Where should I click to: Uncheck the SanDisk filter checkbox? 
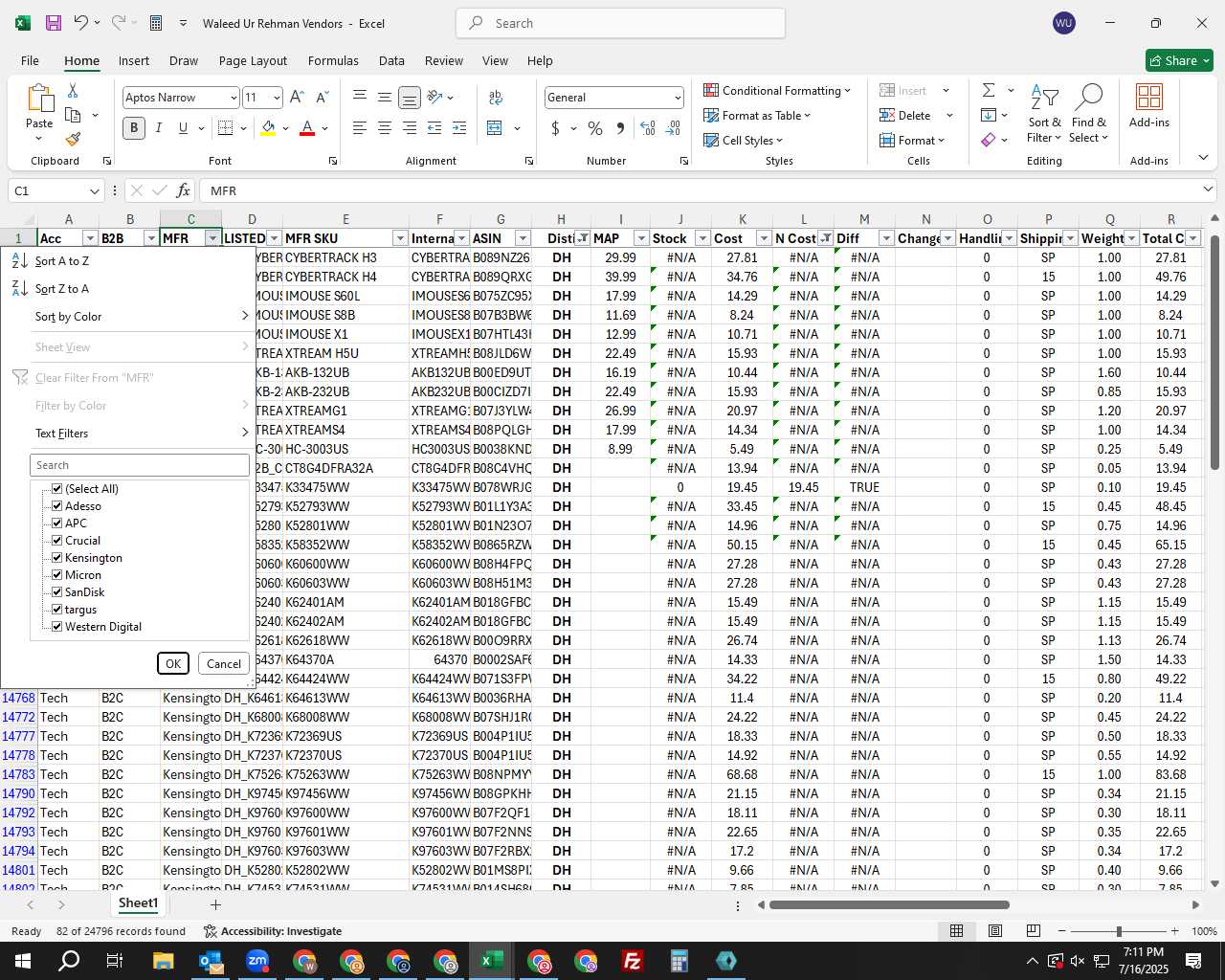(57, 592)
